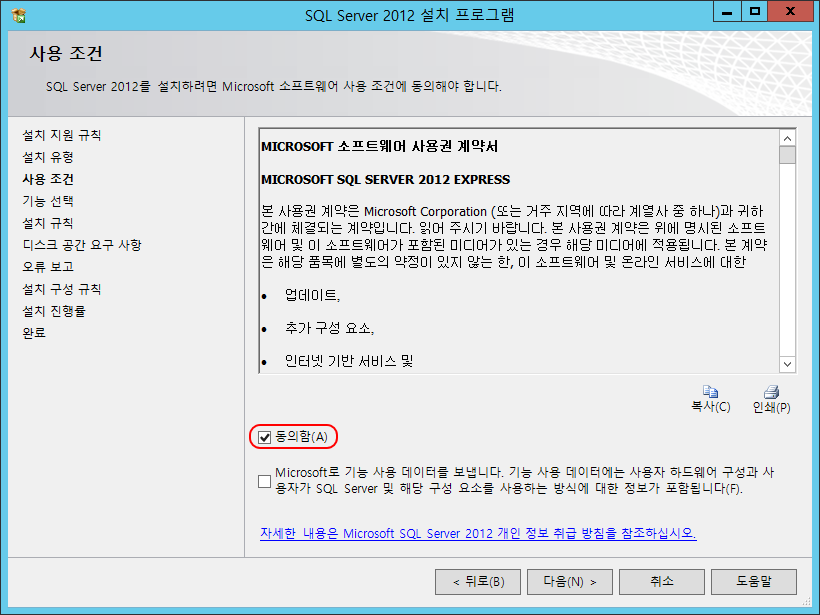This screenshot has width=820, height=615.
Task: Select the 디스크 공간 요구 사항 step
Action: [x=82, y=245]
